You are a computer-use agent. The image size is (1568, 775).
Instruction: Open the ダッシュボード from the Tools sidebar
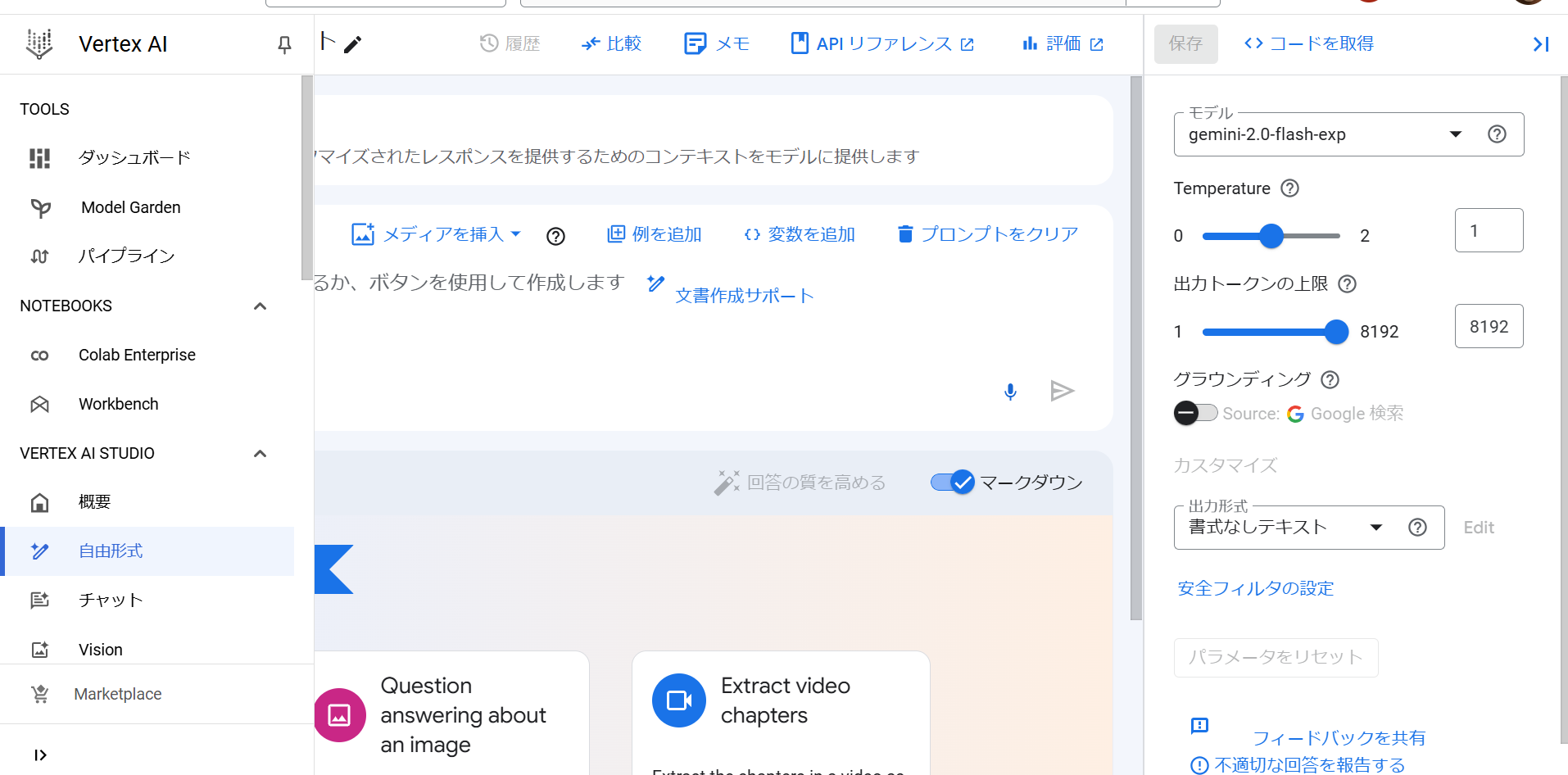tap(133, 157)
